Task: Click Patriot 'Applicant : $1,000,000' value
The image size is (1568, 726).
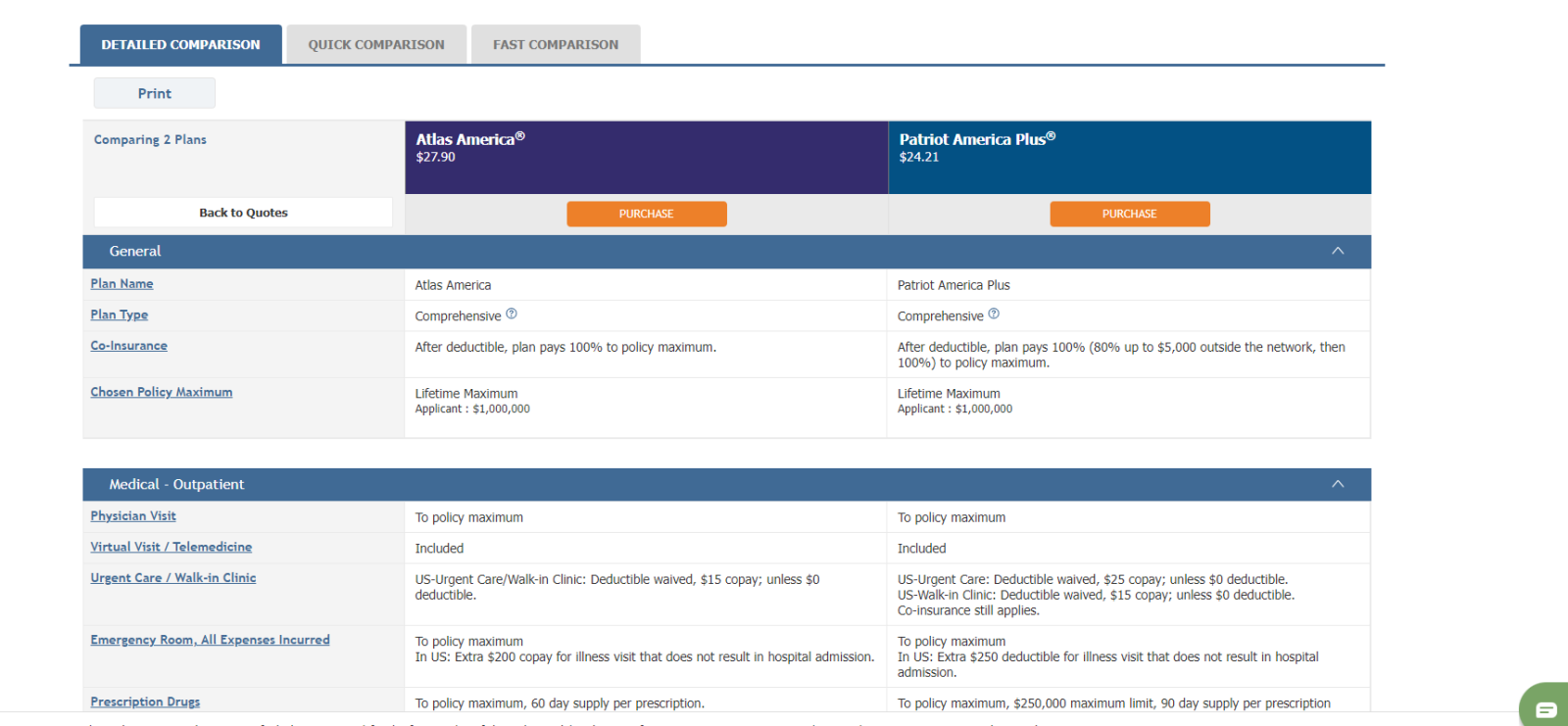Action: coord(955,409)
